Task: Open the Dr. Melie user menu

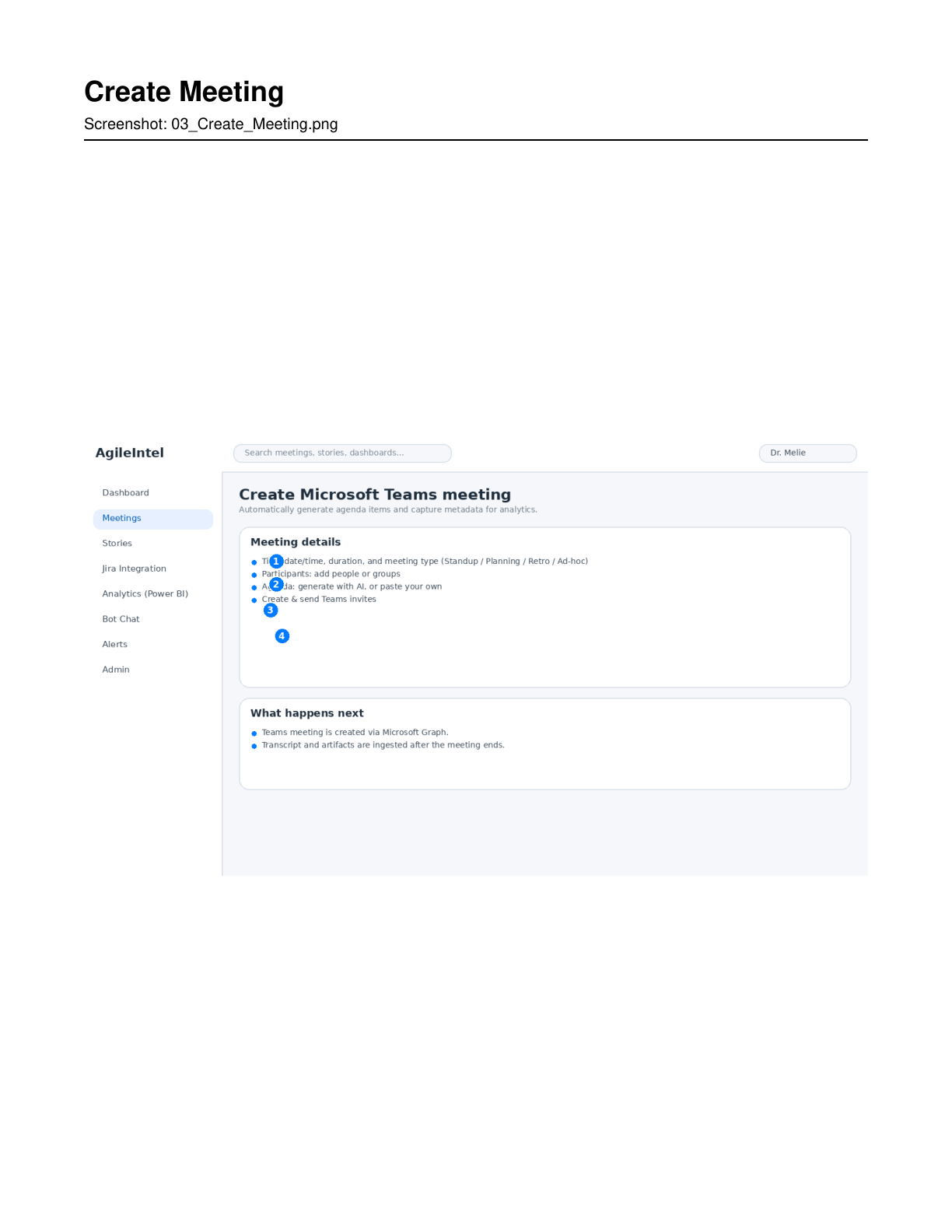Action: 807,453
